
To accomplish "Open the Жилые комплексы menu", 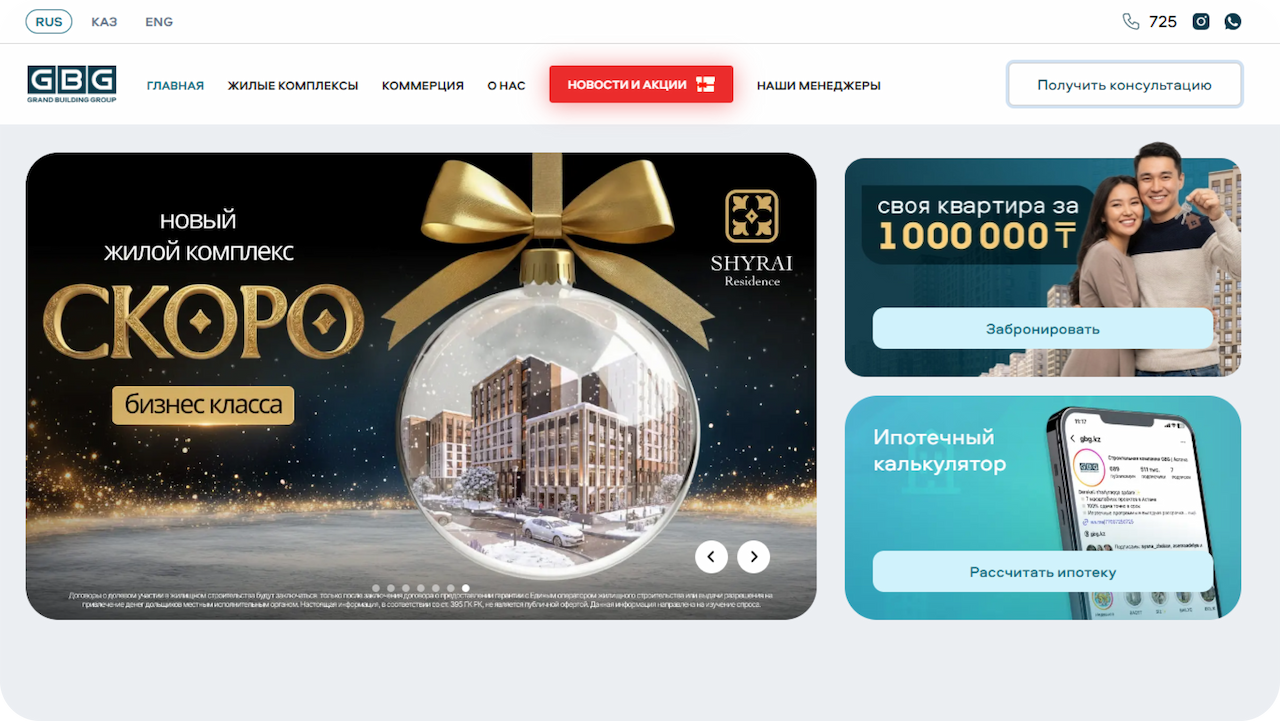I will tap(293, 86).
